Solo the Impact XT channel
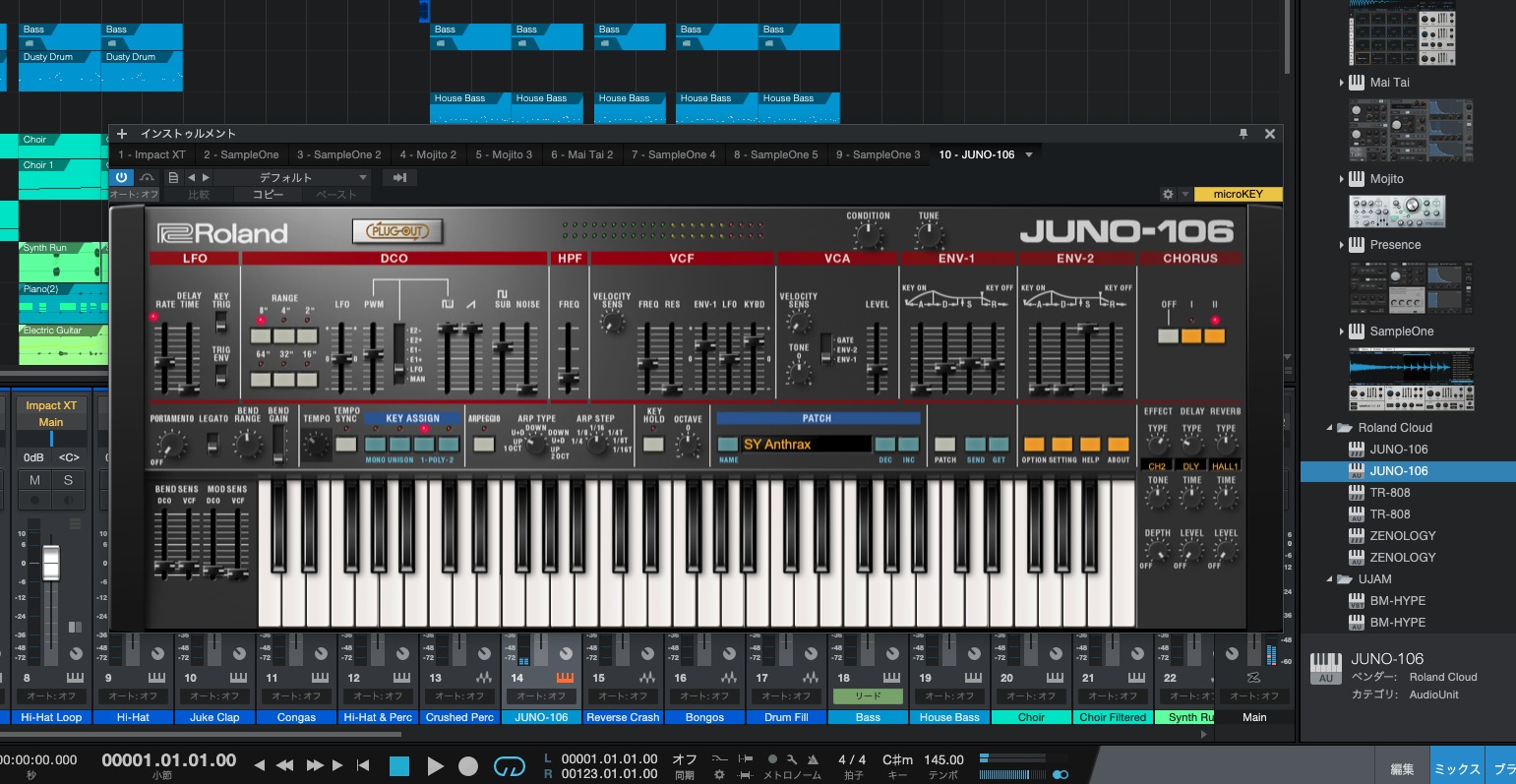Viewport: 1516px width, 784px height. point(68,480)
